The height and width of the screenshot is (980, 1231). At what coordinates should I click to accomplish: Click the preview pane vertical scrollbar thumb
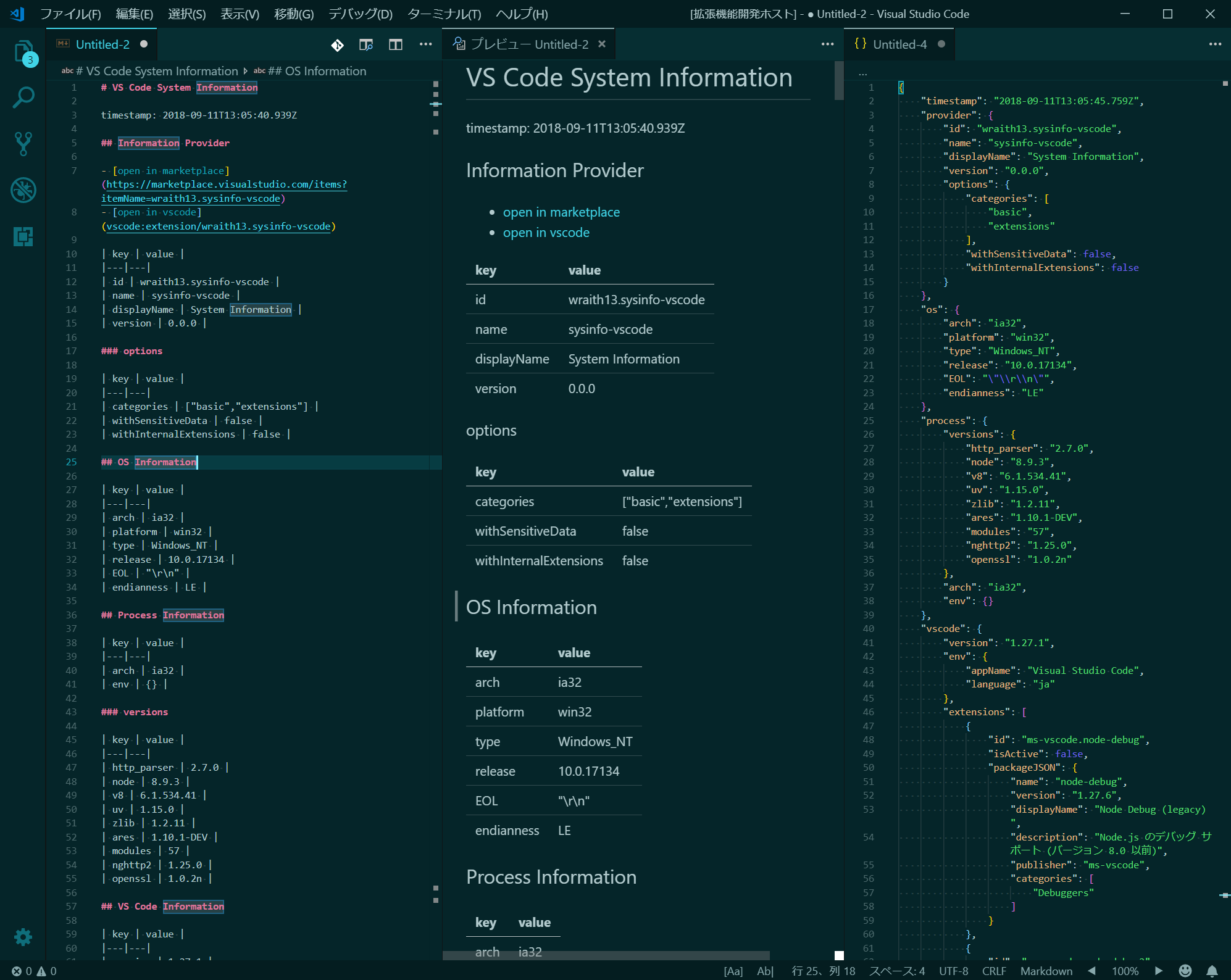838,80
